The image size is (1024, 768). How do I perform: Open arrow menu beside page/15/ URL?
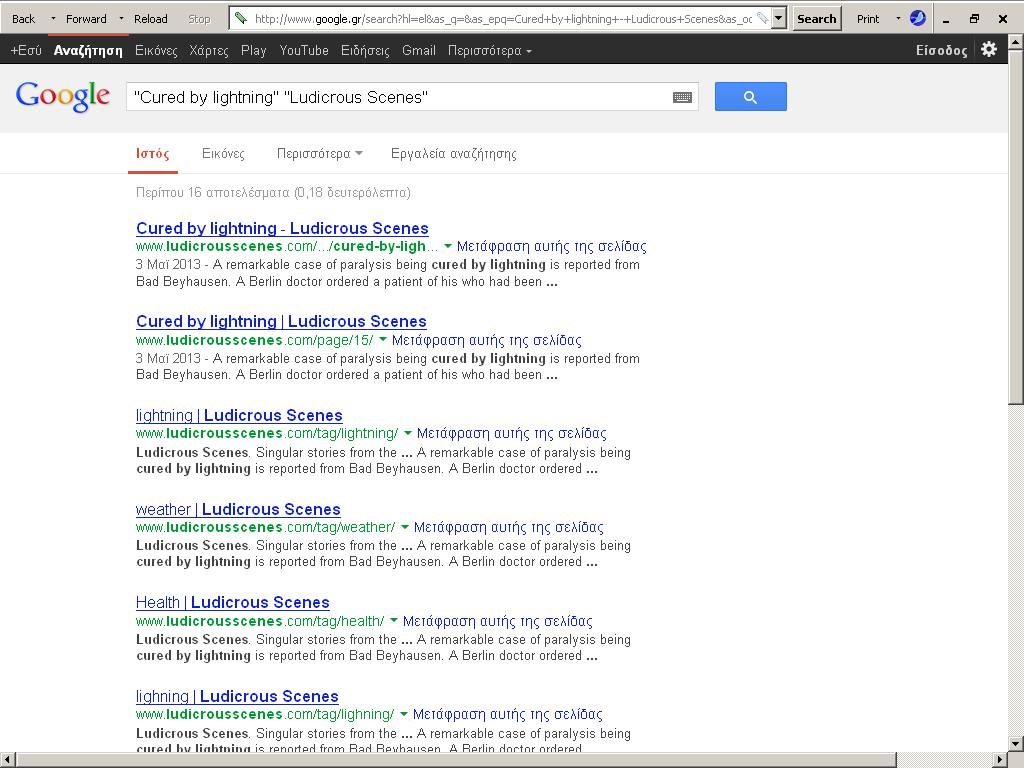[383, 340]
